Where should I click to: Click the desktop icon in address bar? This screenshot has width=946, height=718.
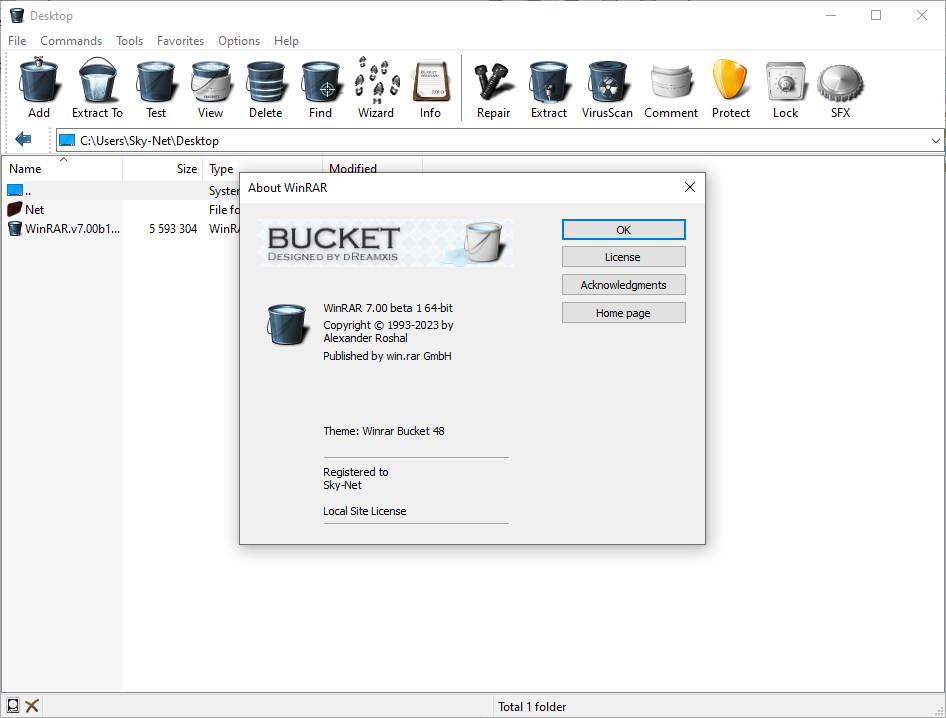(67, 141)
